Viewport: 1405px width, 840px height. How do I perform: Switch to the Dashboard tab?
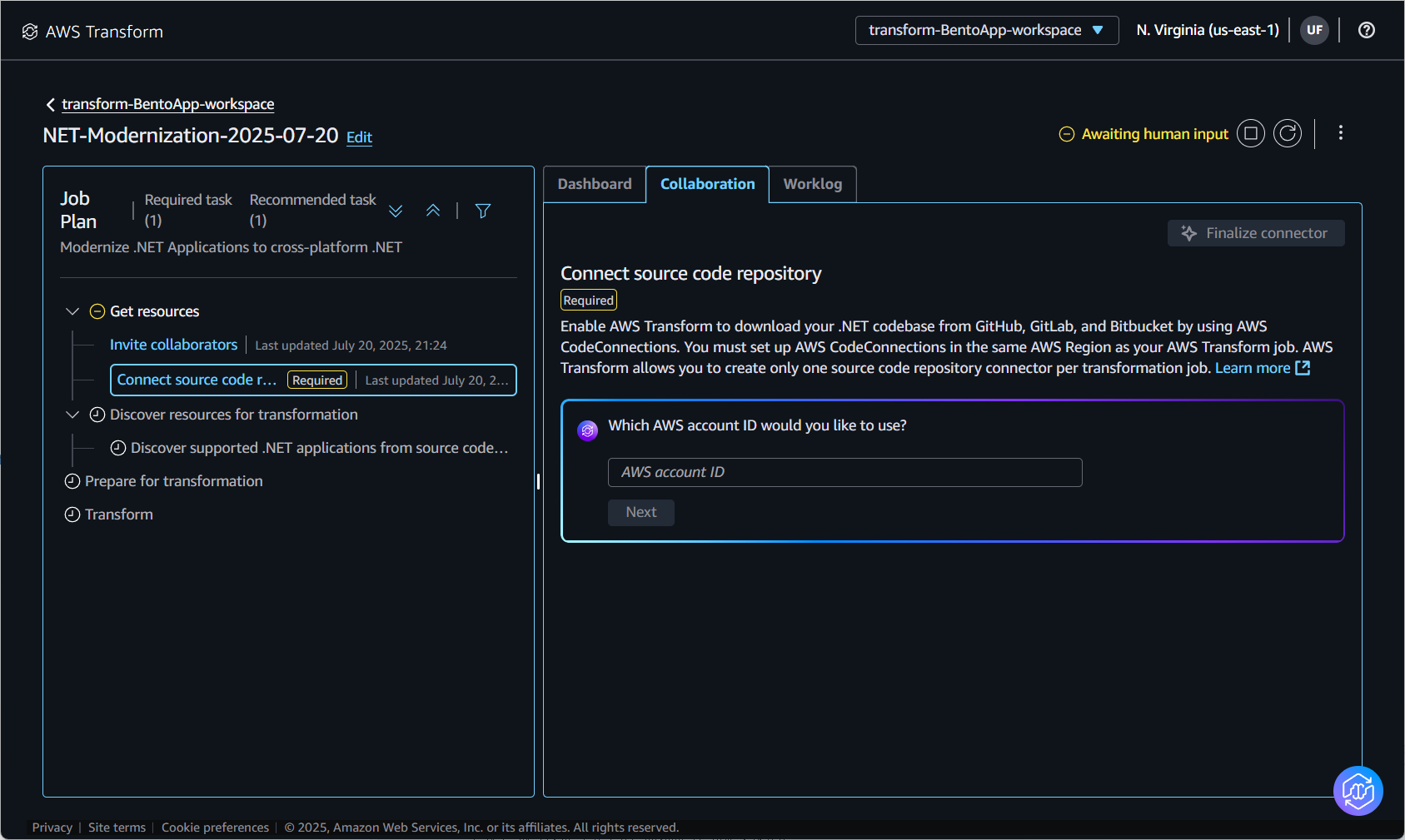point(595,184)
